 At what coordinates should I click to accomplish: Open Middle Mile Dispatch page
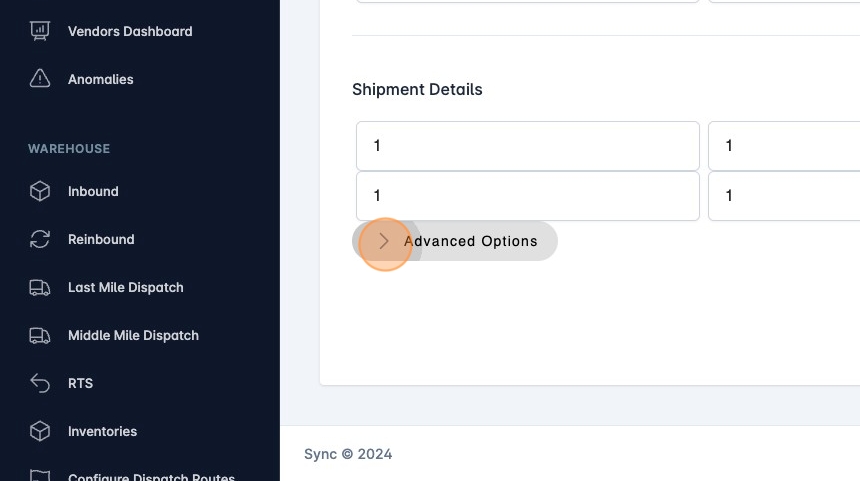point(133,335)
